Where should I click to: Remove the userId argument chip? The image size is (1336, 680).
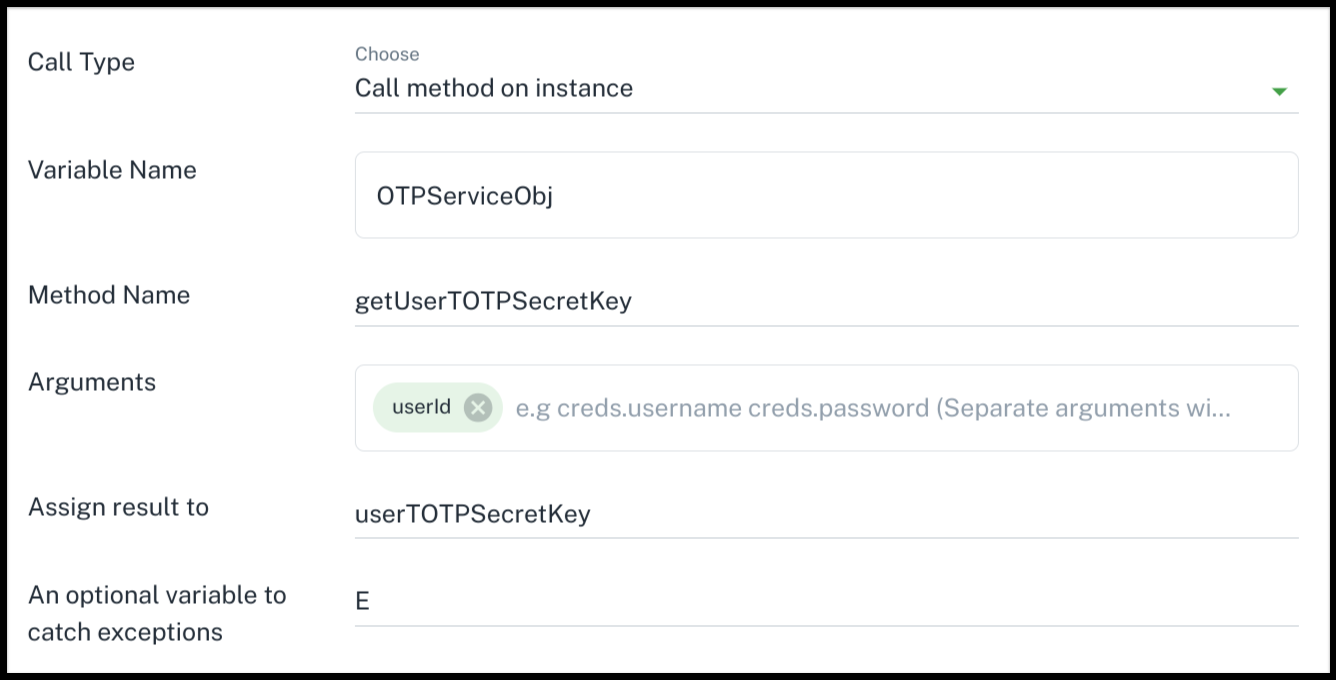478,407
